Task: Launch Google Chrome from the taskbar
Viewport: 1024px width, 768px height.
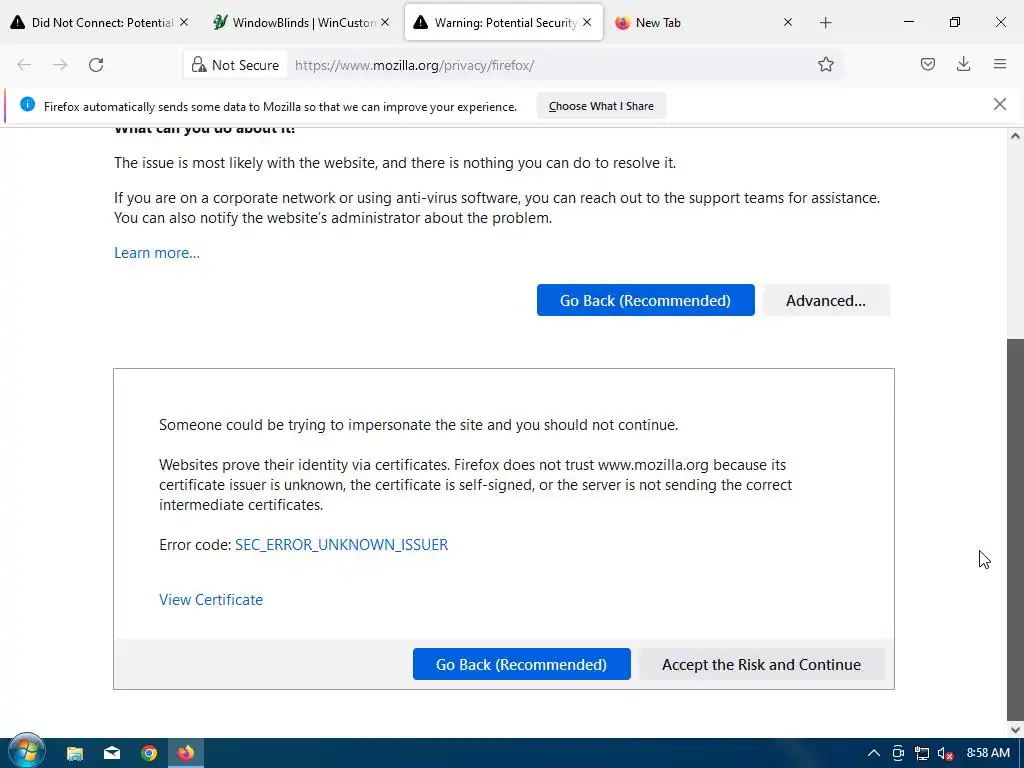Action: 149,753
